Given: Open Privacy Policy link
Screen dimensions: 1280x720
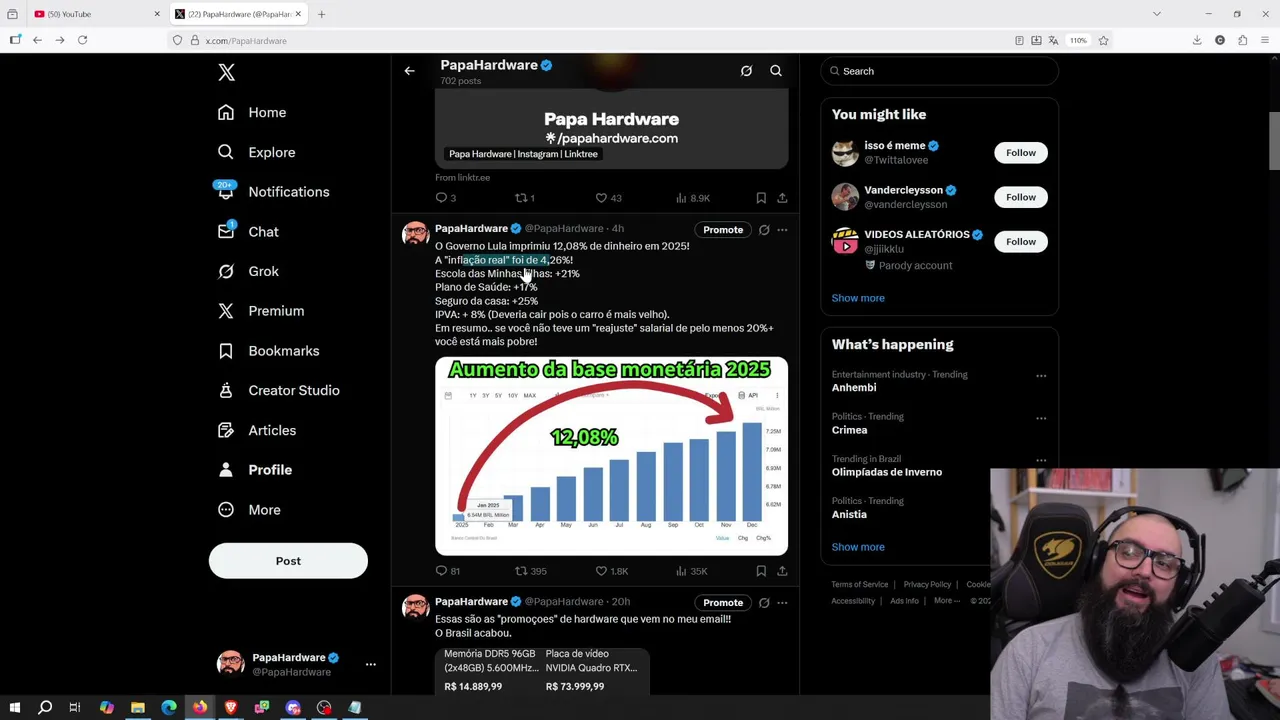Looking at the screenshot, I should click(x=927, y=585).
